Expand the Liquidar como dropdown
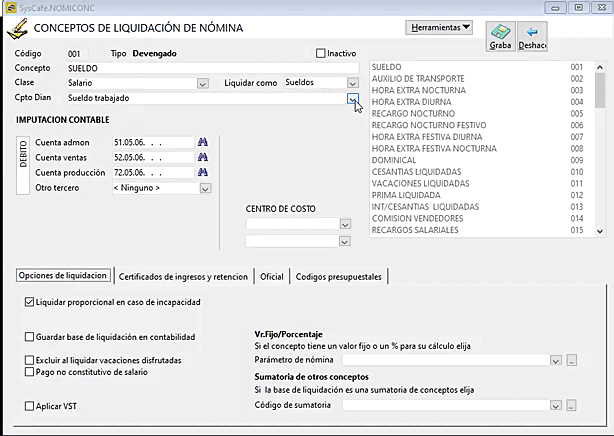Screen dimensions: 614x436 pos(352,83)
